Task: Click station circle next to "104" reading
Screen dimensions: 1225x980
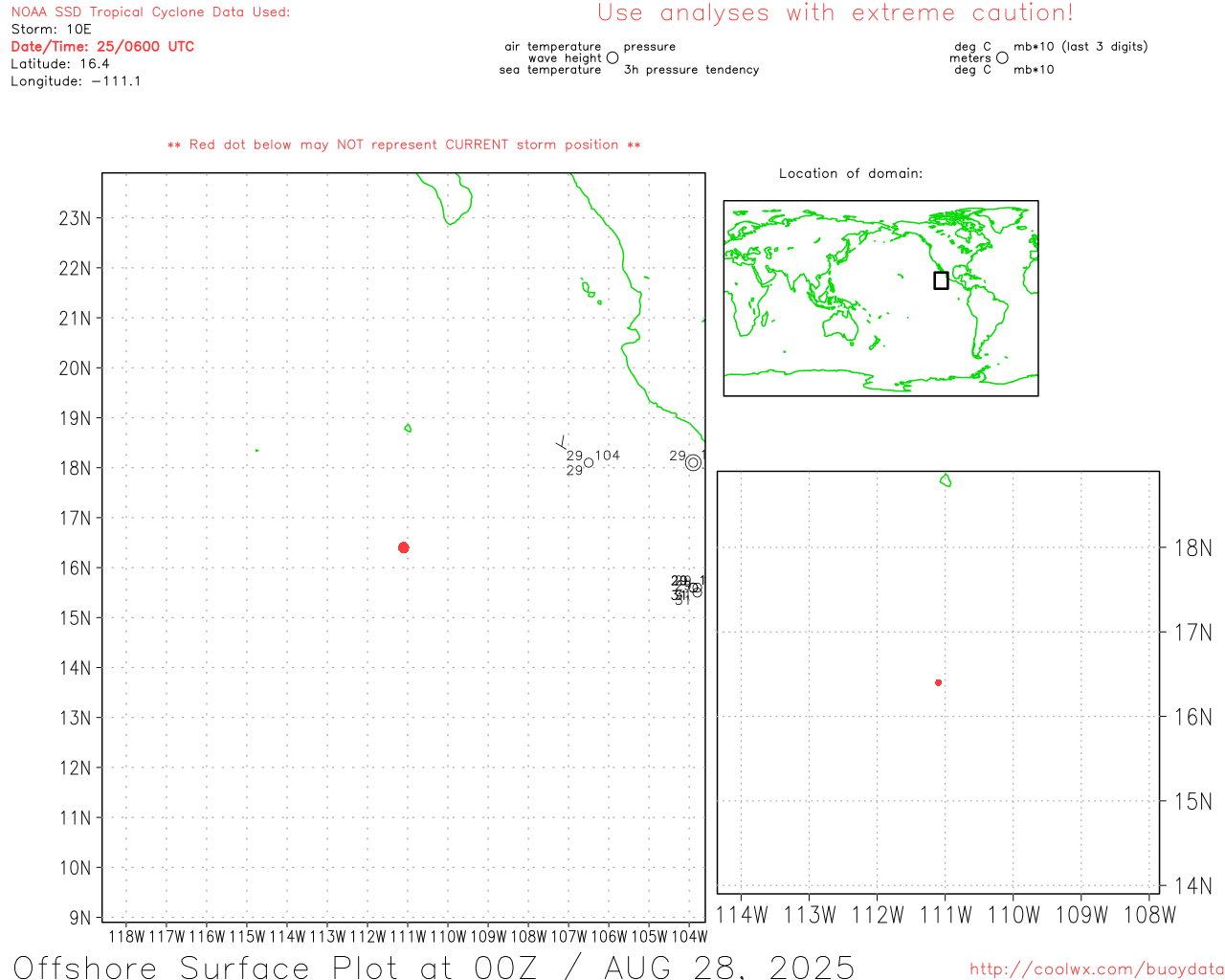Action: click(589, 462)
